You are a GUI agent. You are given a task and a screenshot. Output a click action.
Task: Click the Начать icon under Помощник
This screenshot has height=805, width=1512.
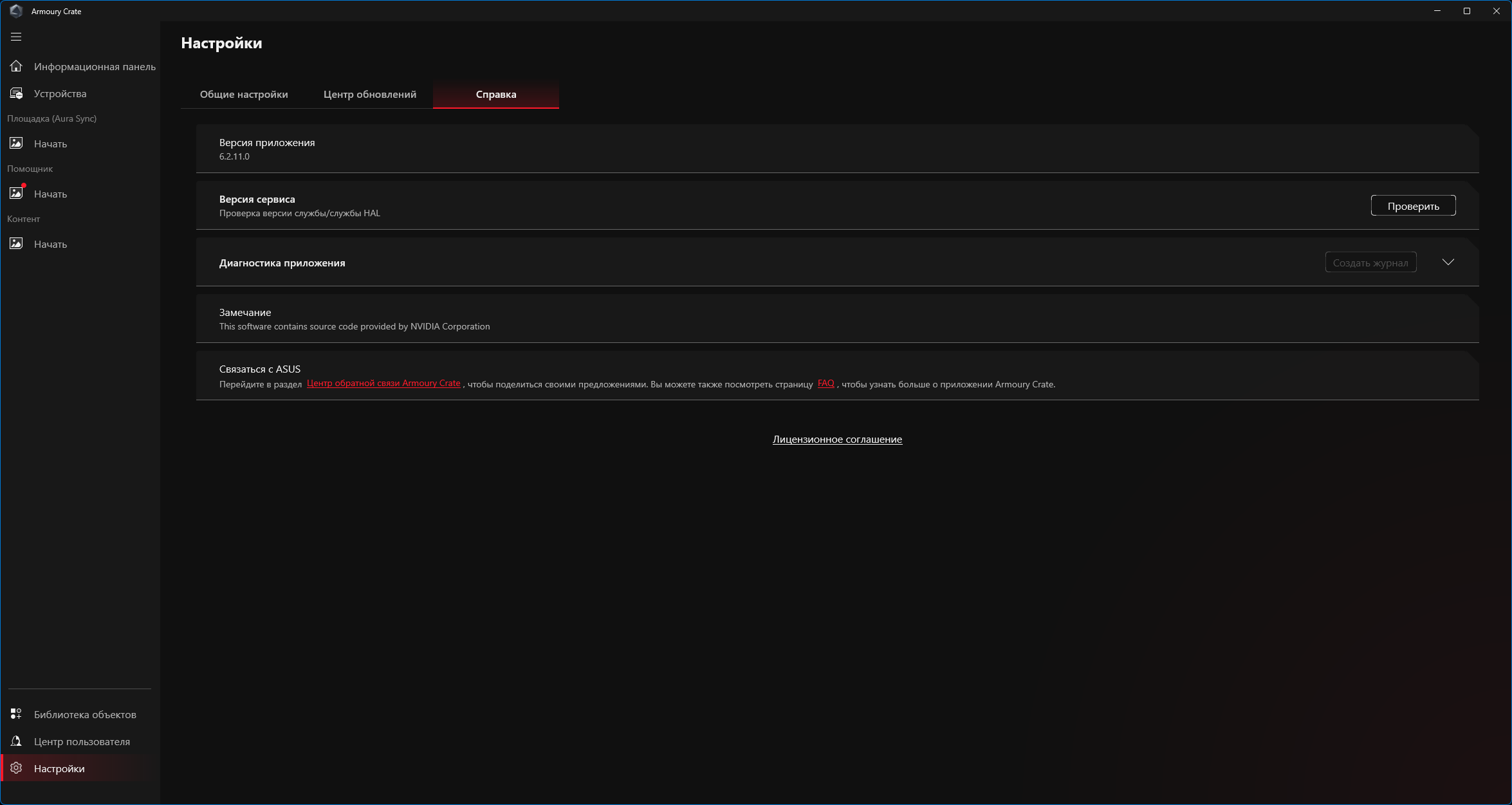(x=16, y=193)
